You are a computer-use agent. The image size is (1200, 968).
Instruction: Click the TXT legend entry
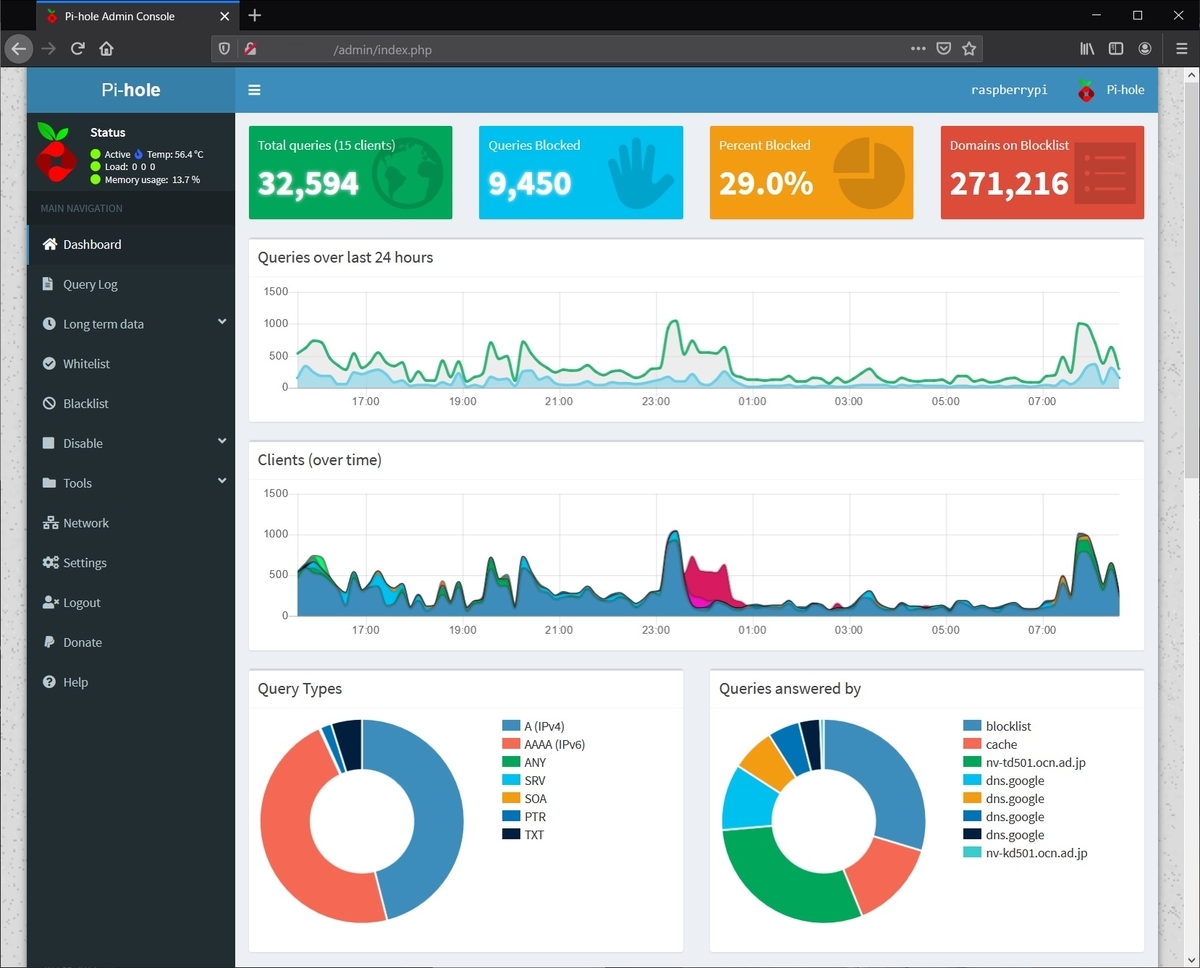523,834
